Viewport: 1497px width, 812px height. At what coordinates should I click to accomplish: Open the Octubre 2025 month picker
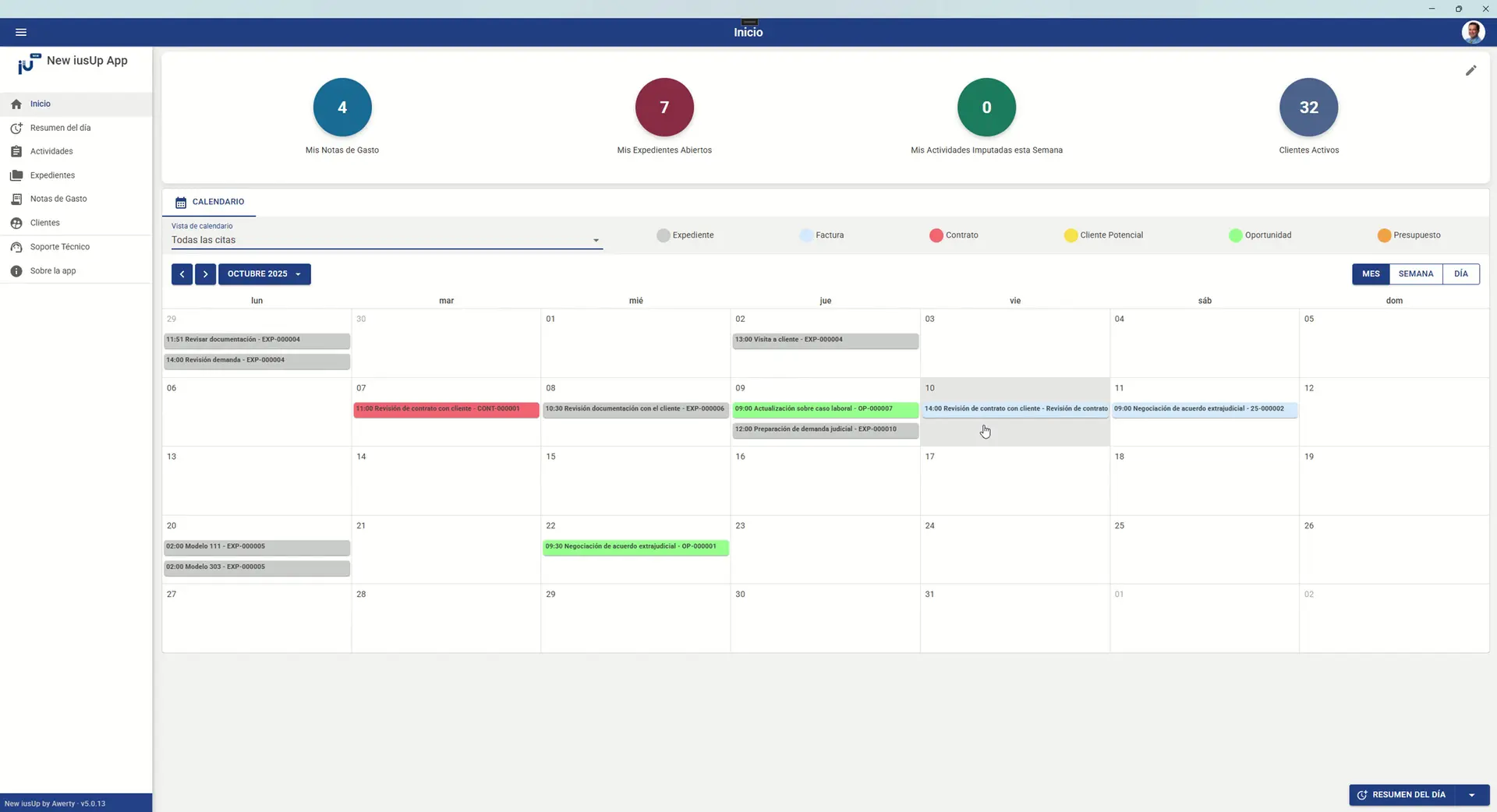(x=264, y=274)
